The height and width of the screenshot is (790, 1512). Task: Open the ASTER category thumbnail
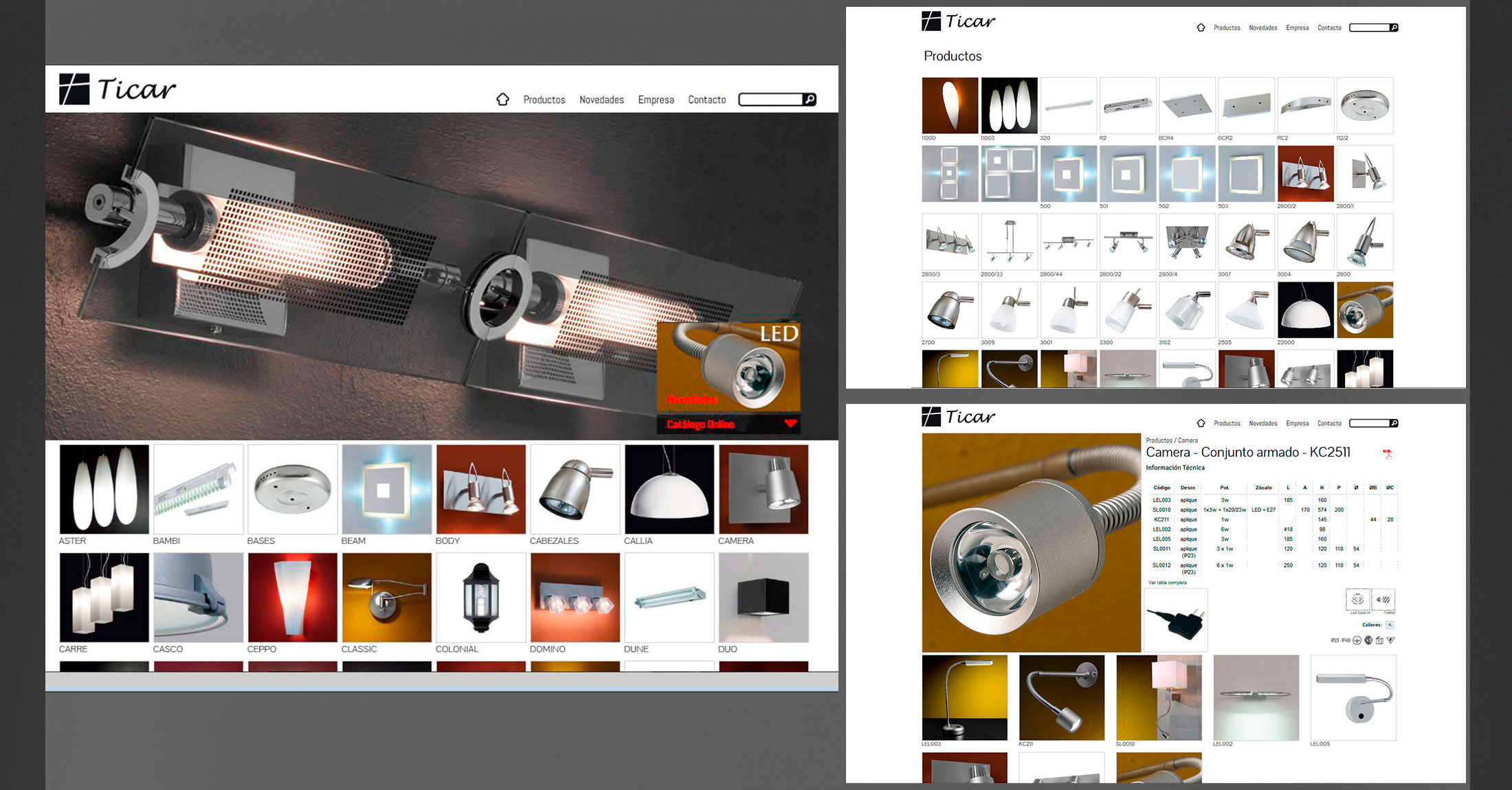pos(104,489)
